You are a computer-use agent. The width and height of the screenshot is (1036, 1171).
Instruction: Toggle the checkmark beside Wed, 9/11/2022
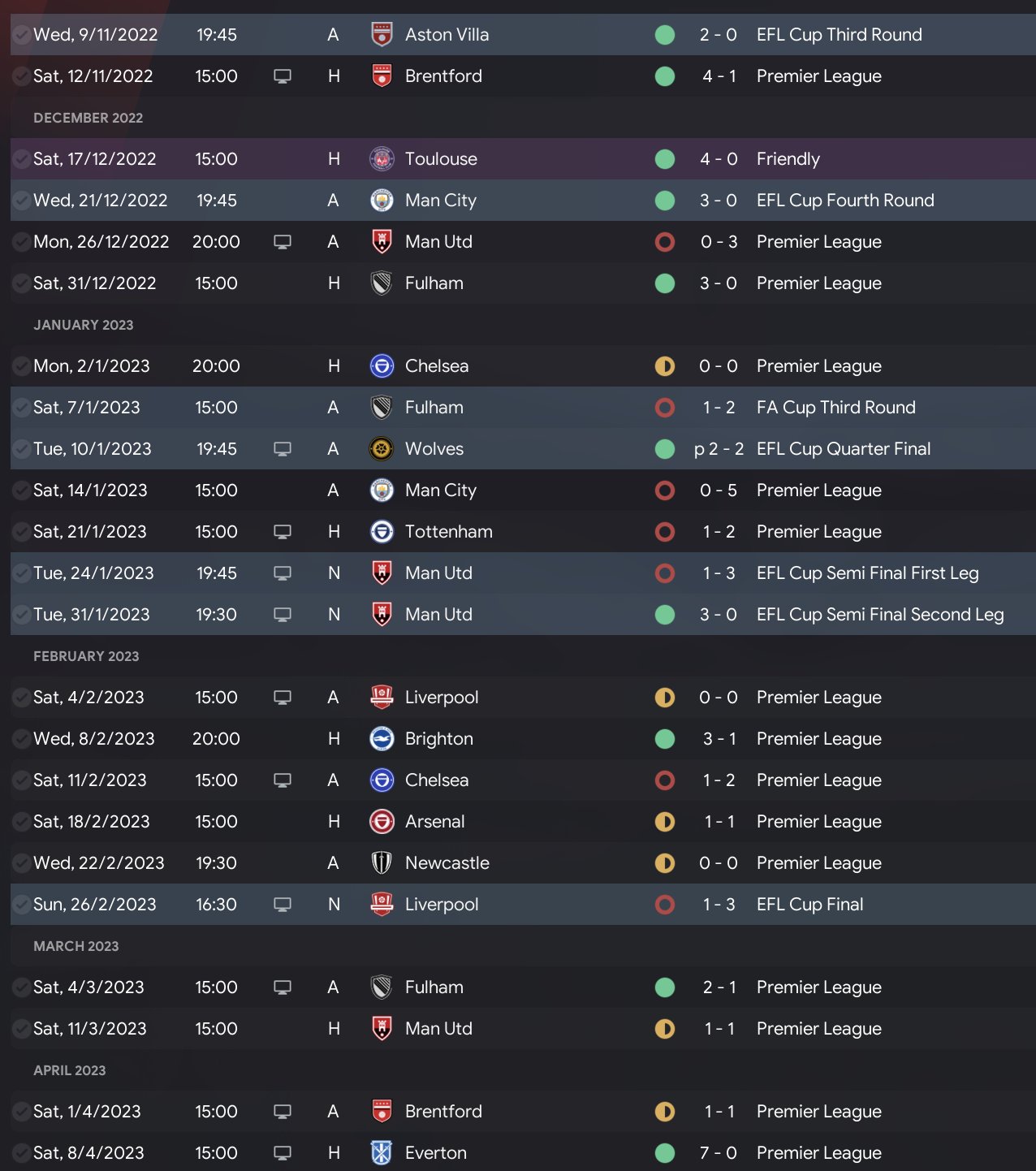(x=21, y=35)
